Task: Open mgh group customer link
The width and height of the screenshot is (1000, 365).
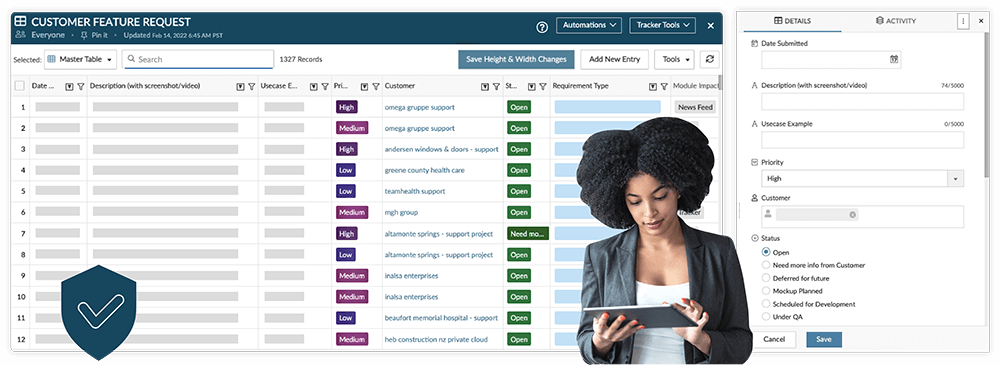Action: (x=401, y=212)
